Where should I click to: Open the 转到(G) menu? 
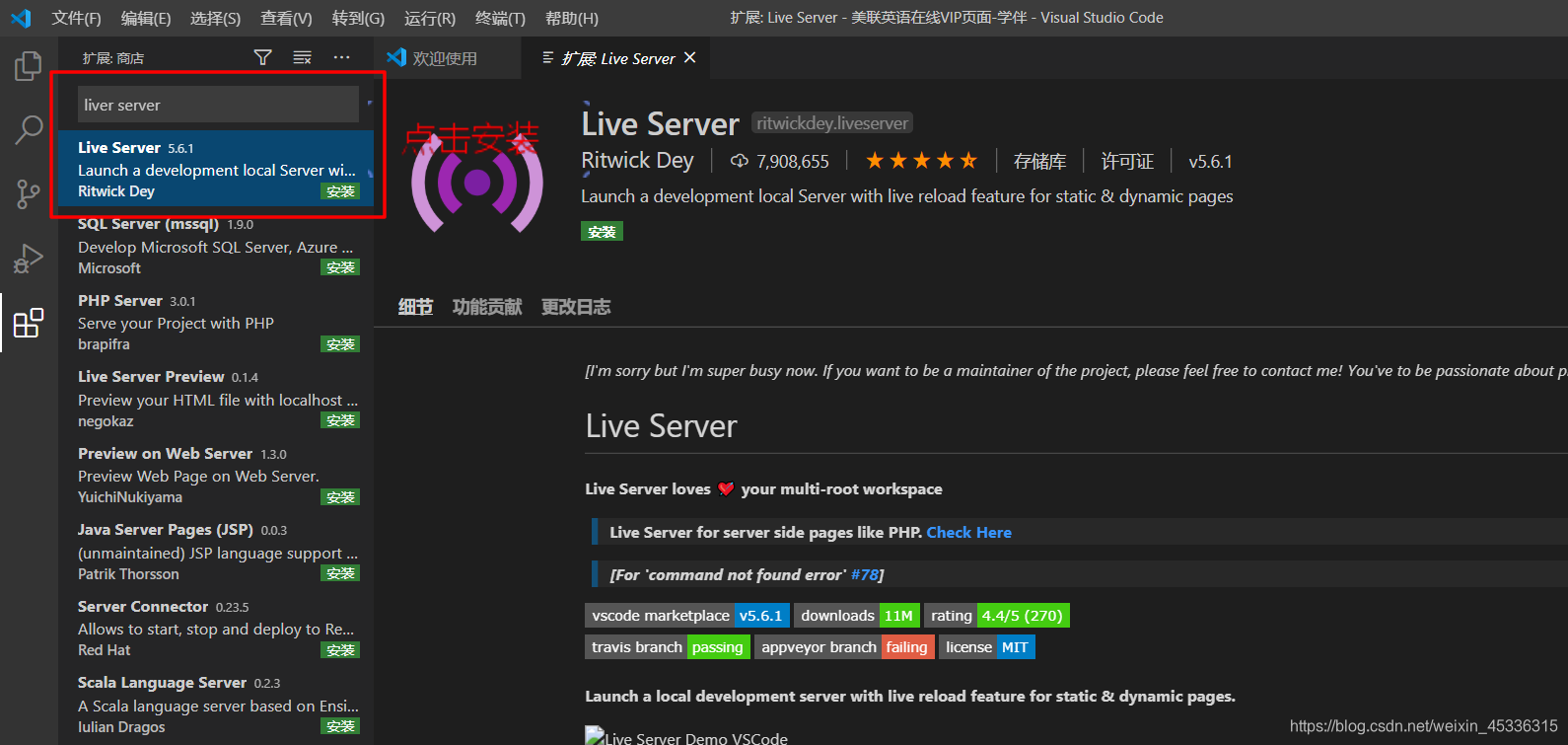point(358,18)
